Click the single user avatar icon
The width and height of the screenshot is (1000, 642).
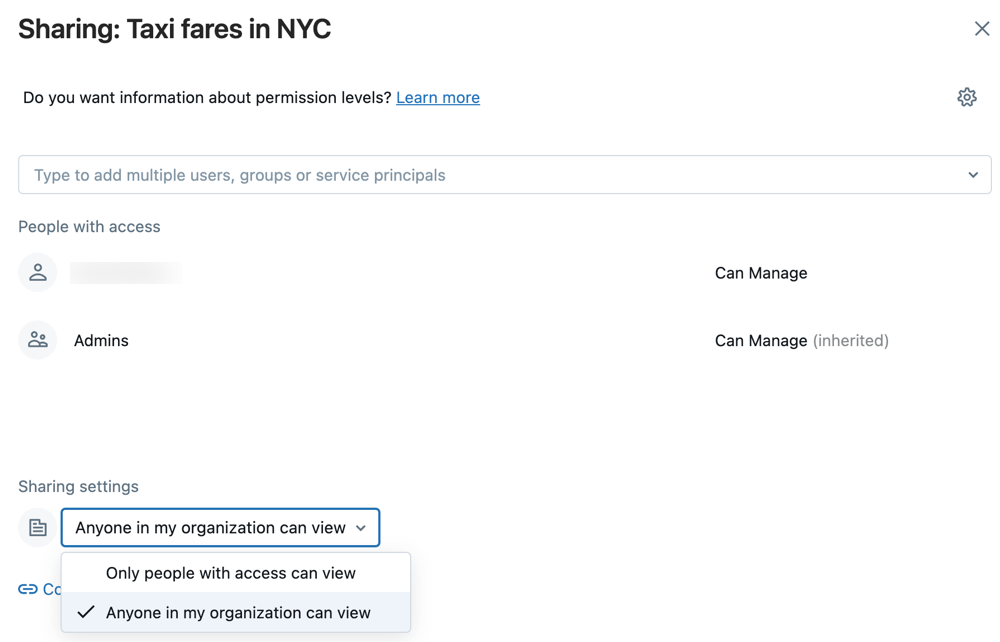[x=38, y=273]
